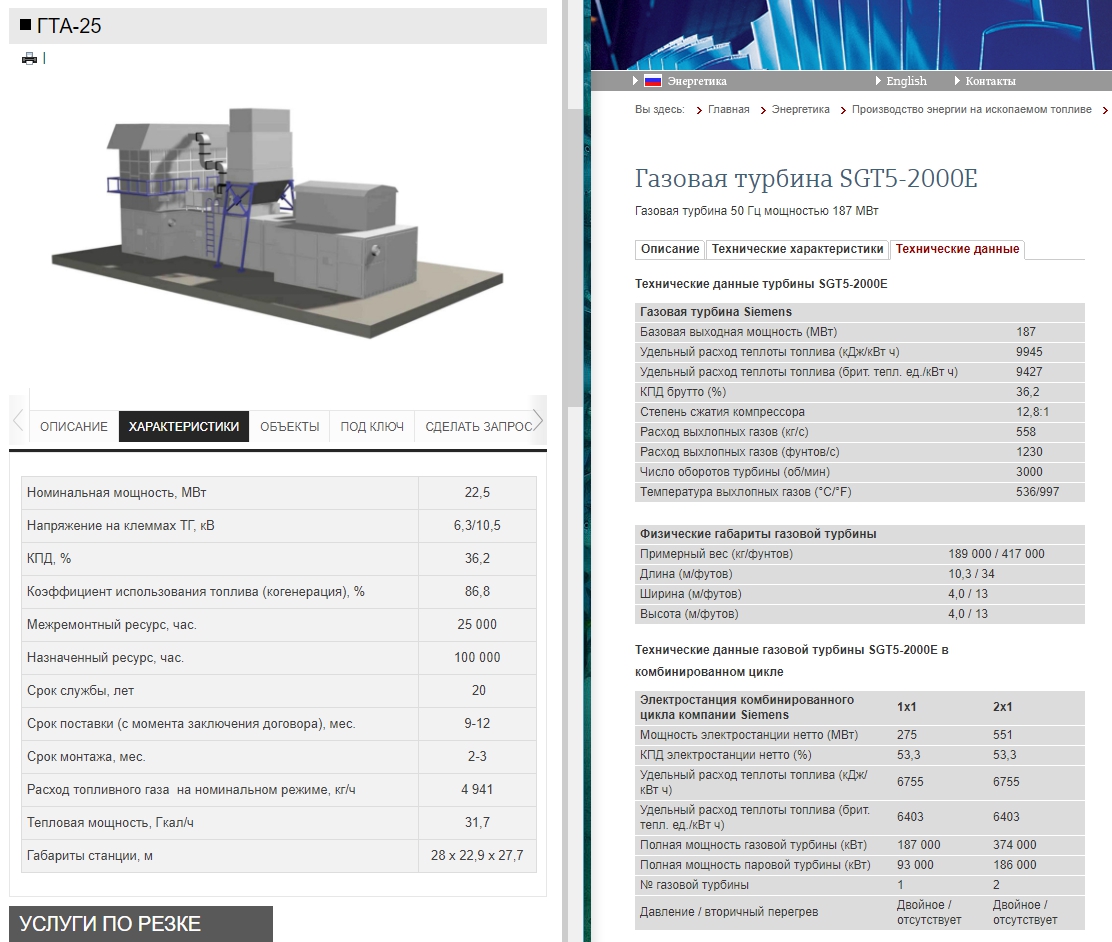Click the value 100 000
The height and width of the screenshot is (942, 1112).
477,658
